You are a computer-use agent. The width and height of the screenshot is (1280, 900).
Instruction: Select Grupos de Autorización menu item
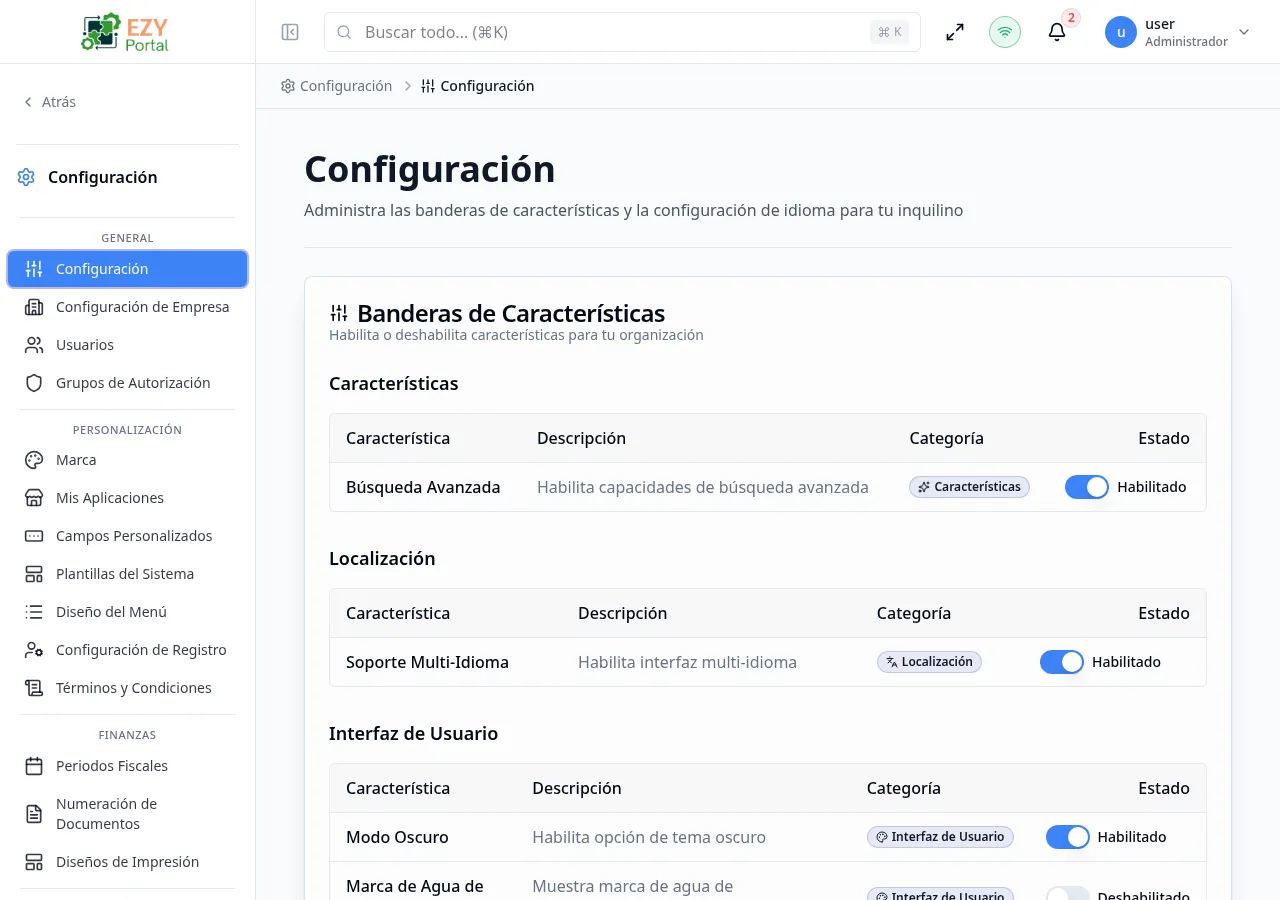[x=127, y=383]
